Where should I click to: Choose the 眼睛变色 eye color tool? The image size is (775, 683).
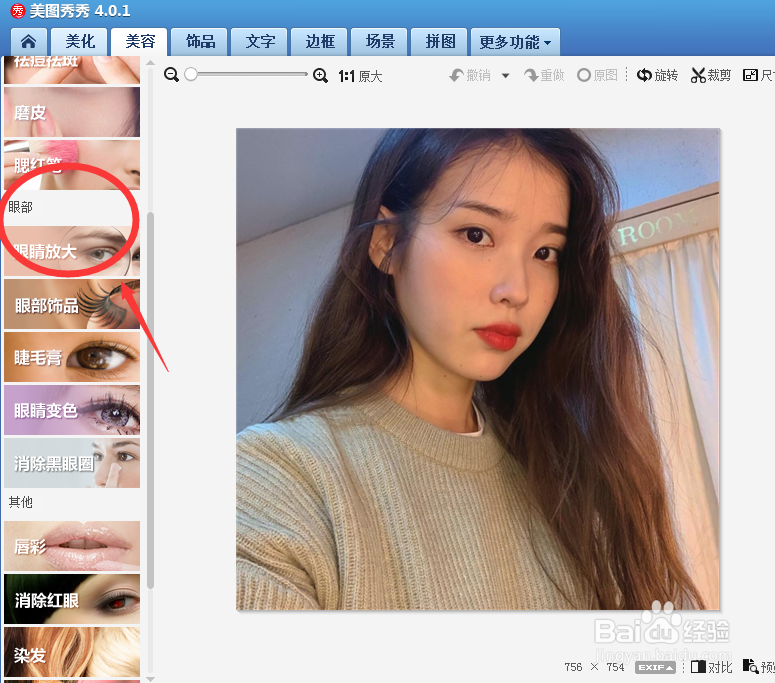72,410
